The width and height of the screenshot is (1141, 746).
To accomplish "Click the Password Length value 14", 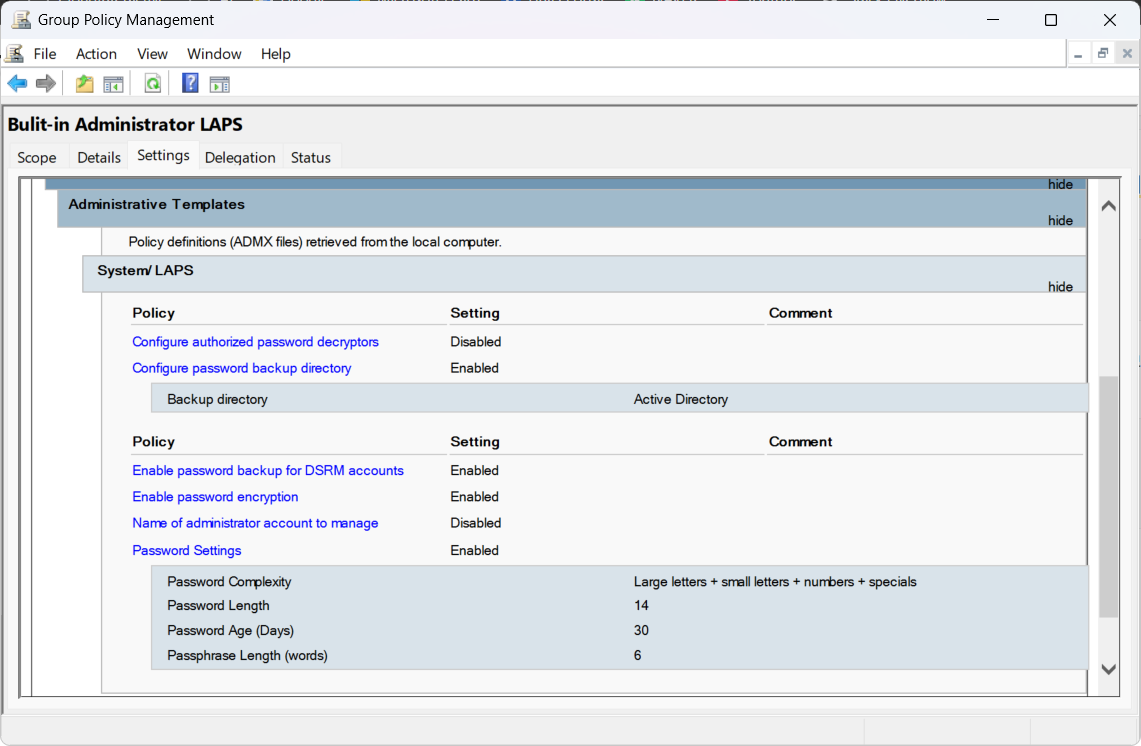I will (x=641, y=605).
